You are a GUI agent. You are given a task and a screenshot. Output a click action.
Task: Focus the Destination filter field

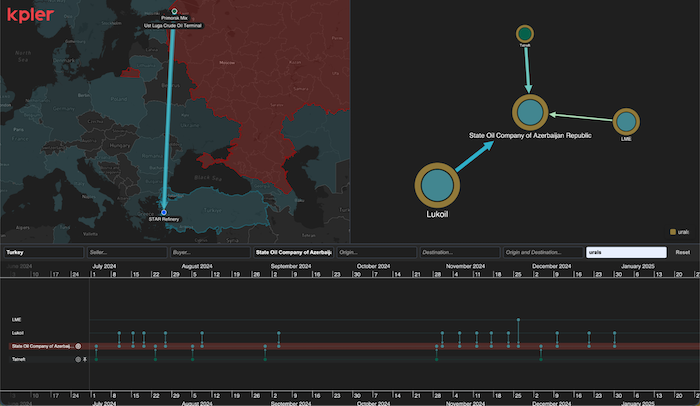[x=460, y=252]
